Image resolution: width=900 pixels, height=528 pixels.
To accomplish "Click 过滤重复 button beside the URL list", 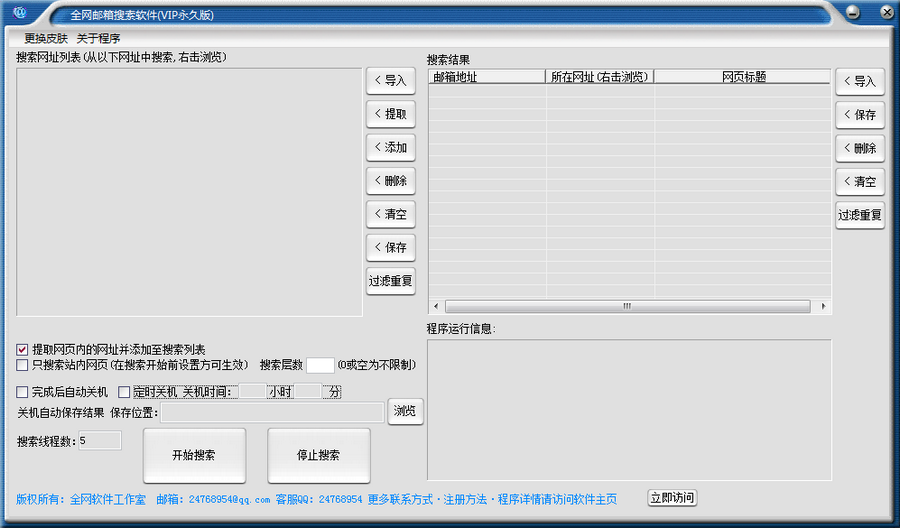I will [391, 281].
